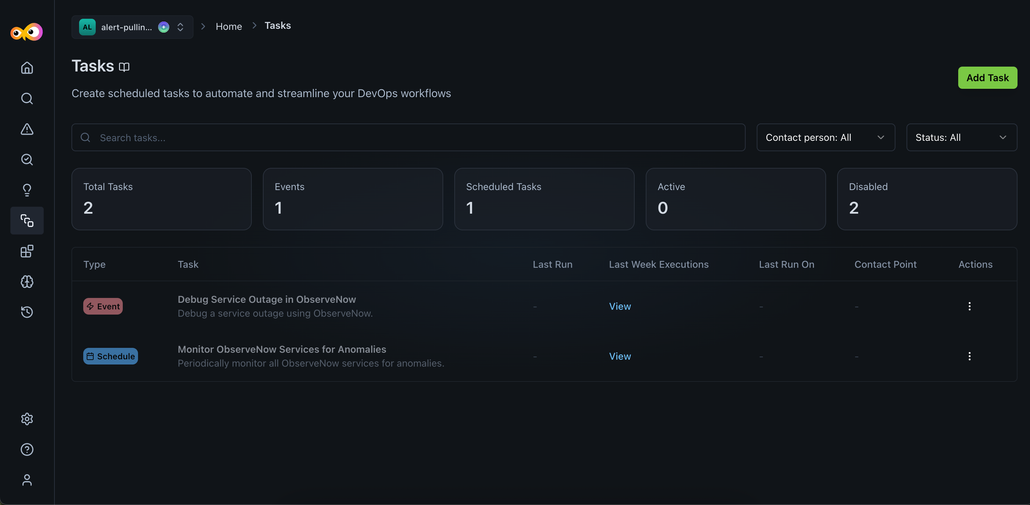The width and height of the screenshot is (1030, 505).
Task: Open the magnifier with checkmark sidebar icon
Action: tap(27, 160)
